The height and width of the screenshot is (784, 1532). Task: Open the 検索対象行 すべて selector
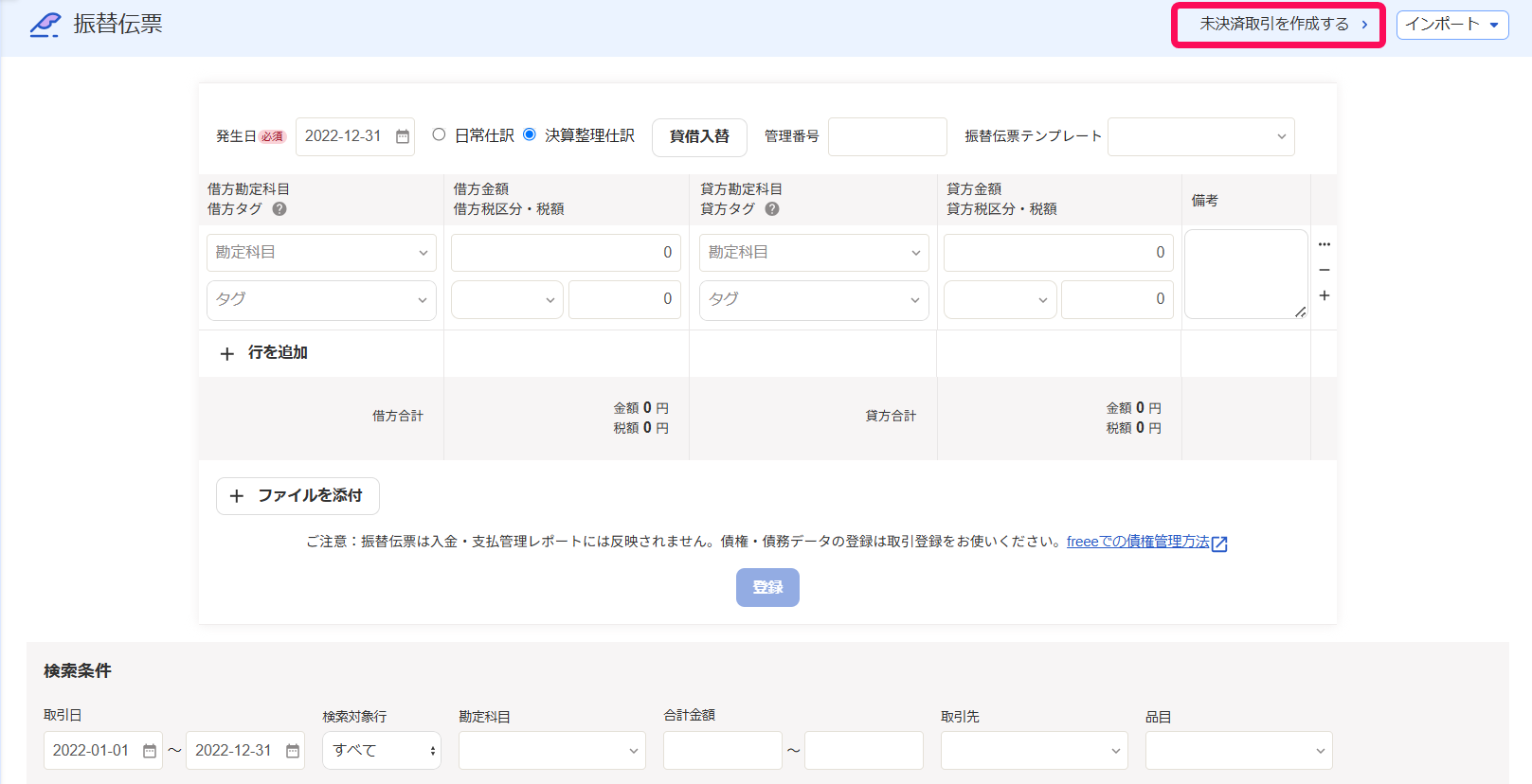(x=382, y=751)
